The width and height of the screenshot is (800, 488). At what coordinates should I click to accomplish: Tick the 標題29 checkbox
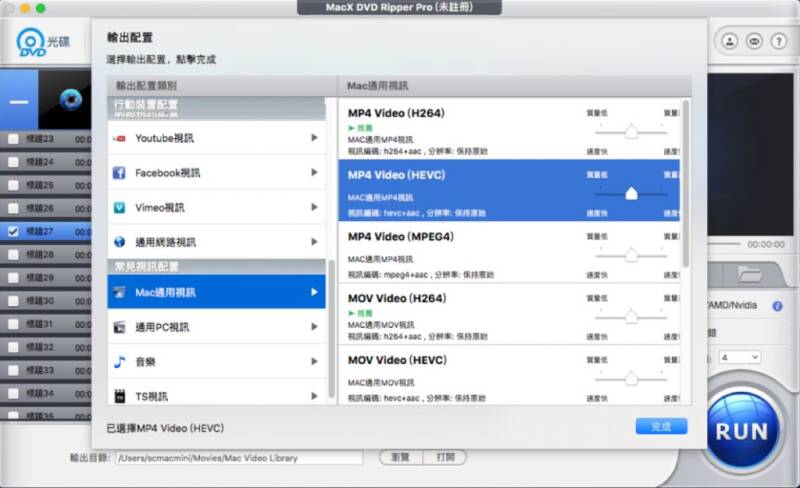click(x=13, y=278)
